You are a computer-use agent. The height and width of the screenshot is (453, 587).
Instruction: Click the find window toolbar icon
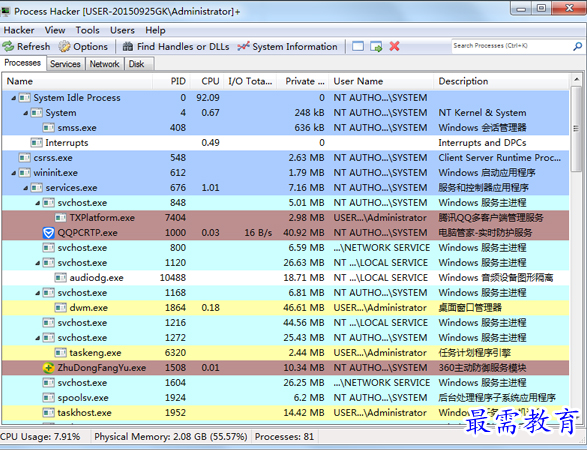coord(358,46)
